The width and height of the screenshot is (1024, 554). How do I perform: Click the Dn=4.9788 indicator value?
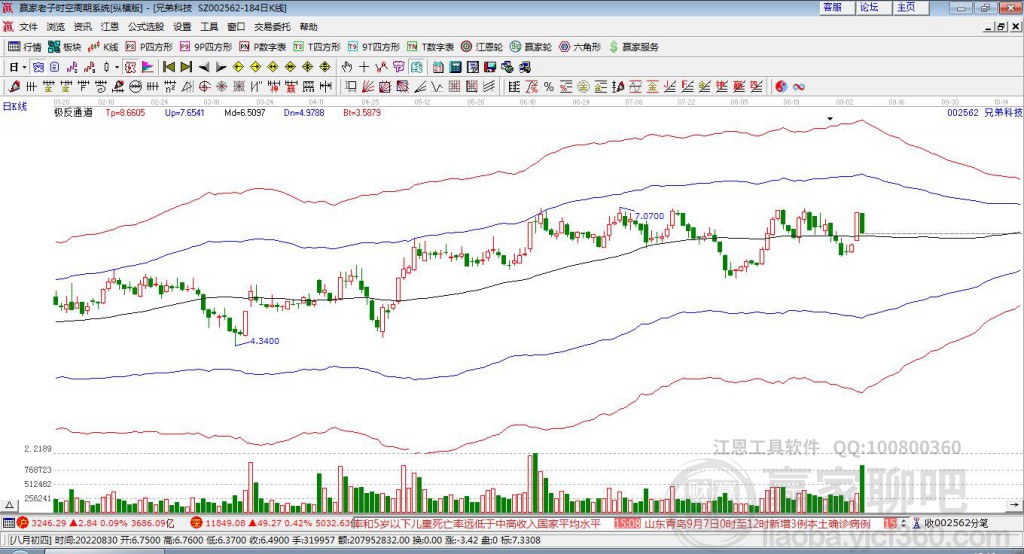(304, 112)
